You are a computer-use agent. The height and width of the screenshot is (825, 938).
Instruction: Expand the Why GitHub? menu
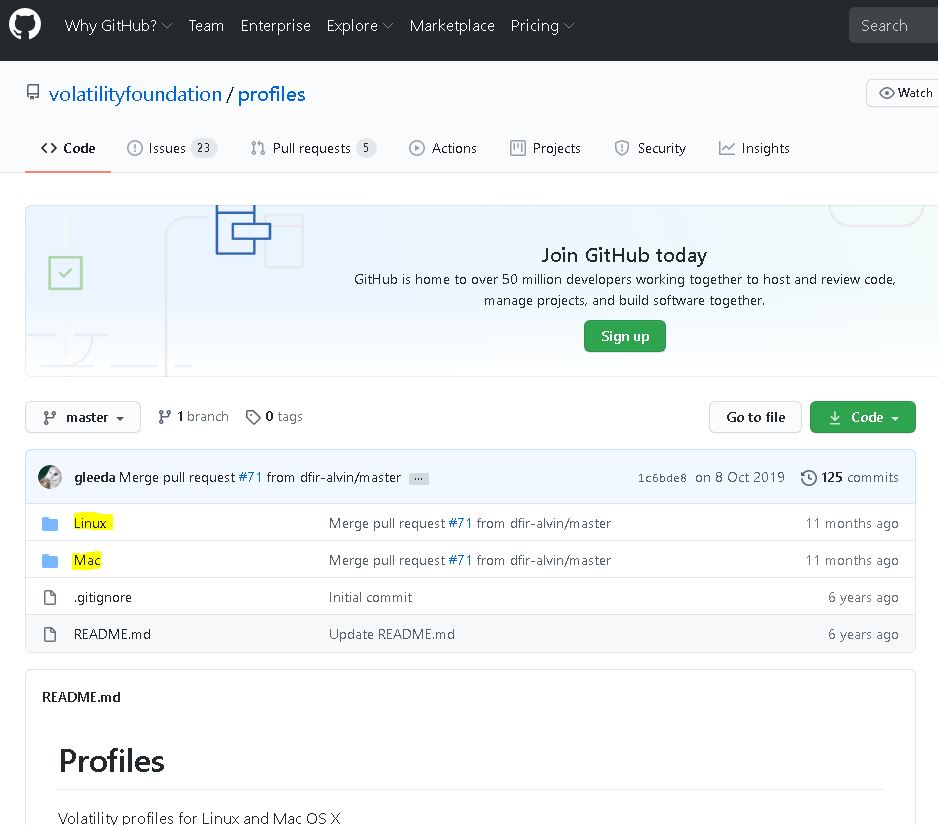point(118,26)
